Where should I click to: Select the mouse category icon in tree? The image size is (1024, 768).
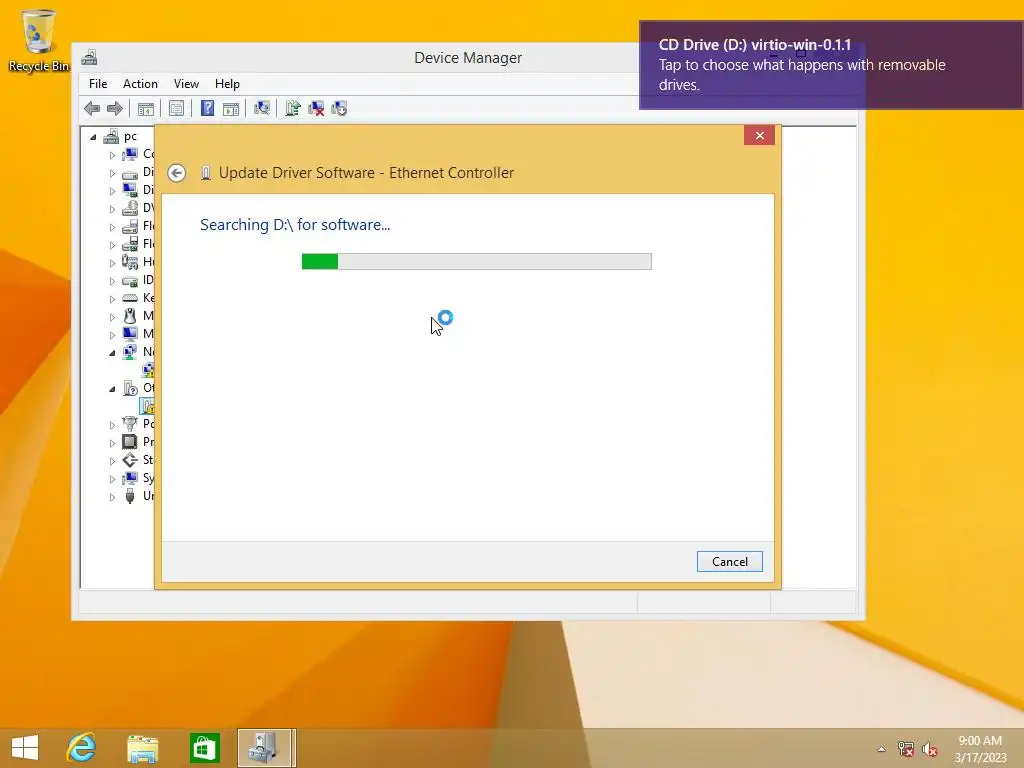[130, 316]
